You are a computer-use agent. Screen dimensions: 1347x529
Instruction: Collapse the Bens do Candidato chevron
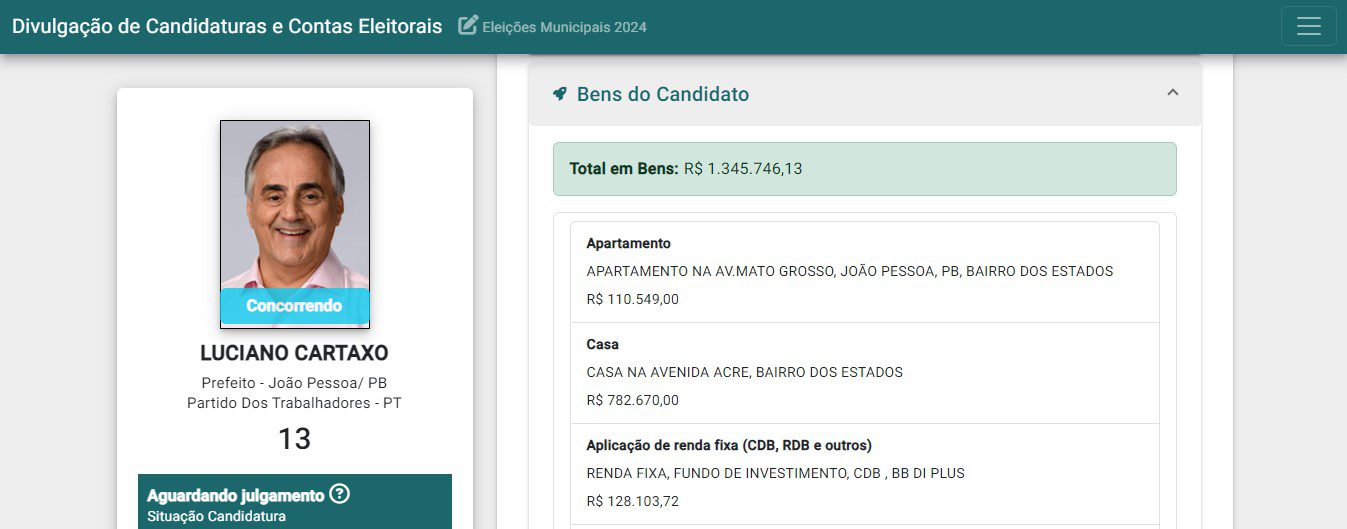click(1173, 93)
